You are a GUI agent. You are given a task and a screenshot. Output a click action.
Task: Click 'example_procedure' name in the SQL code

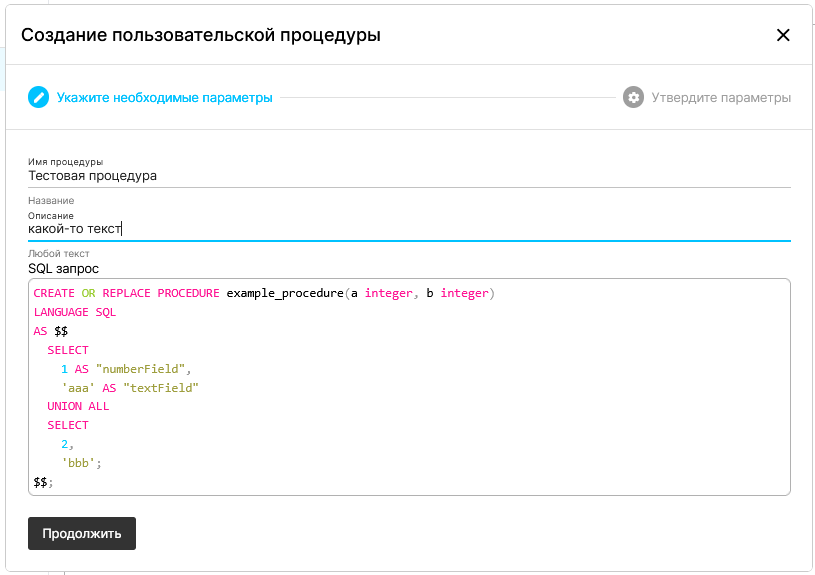[284, 293]
